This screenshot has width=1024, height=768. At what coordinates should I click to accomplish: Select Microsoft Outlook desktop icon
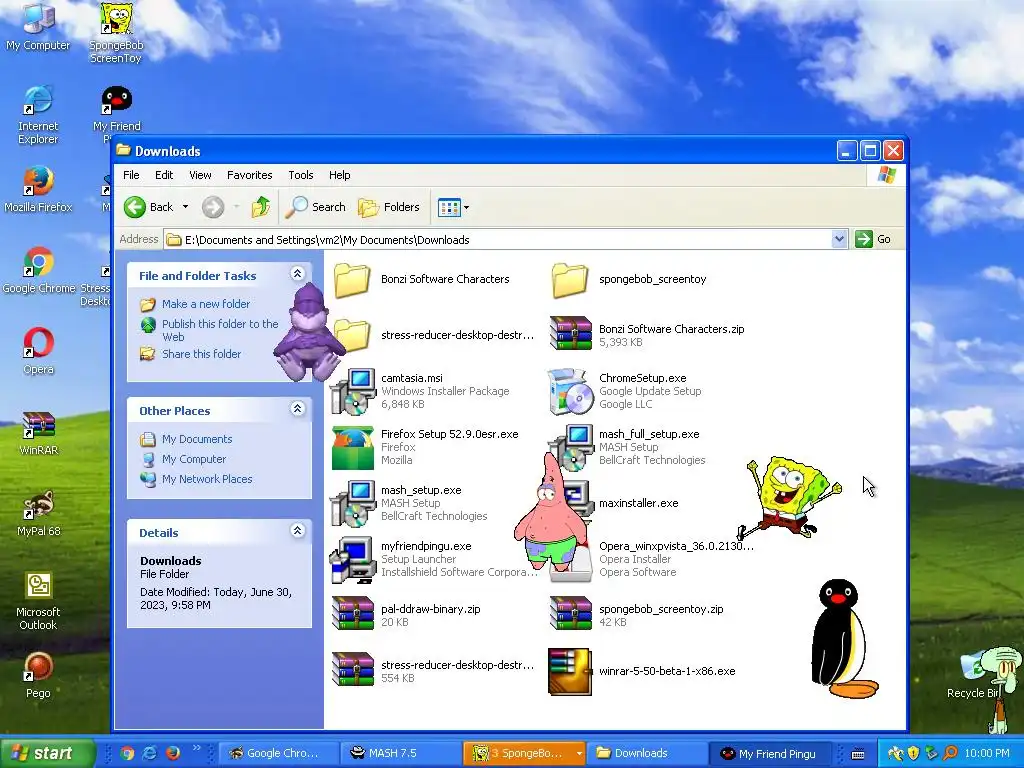[x=38, y=601]
